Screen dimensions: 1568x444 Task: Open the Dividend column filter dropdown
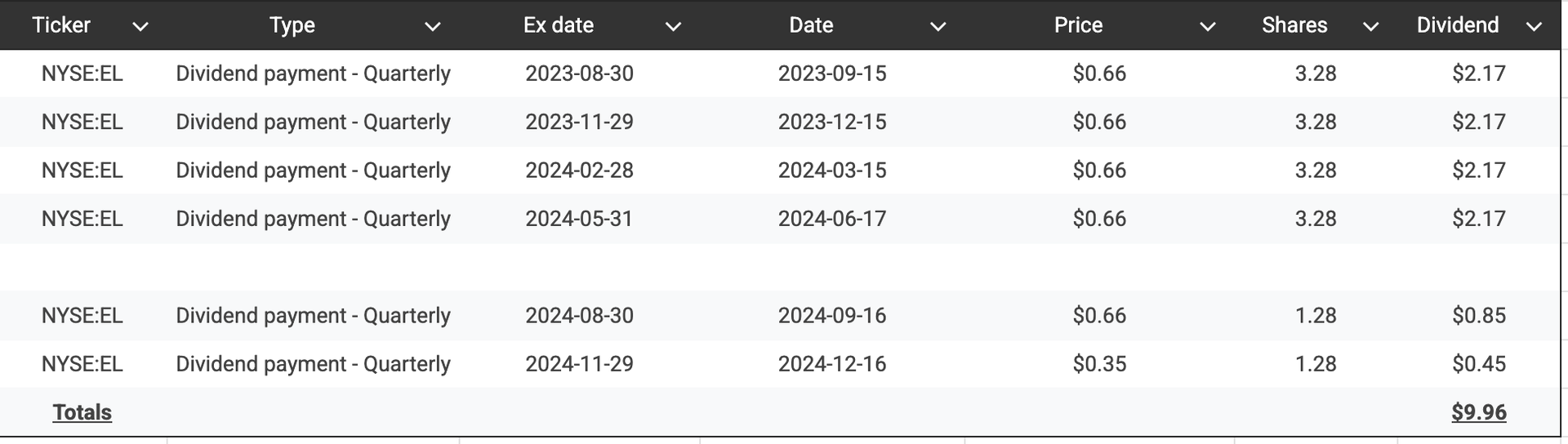[x=1534, y=26]
